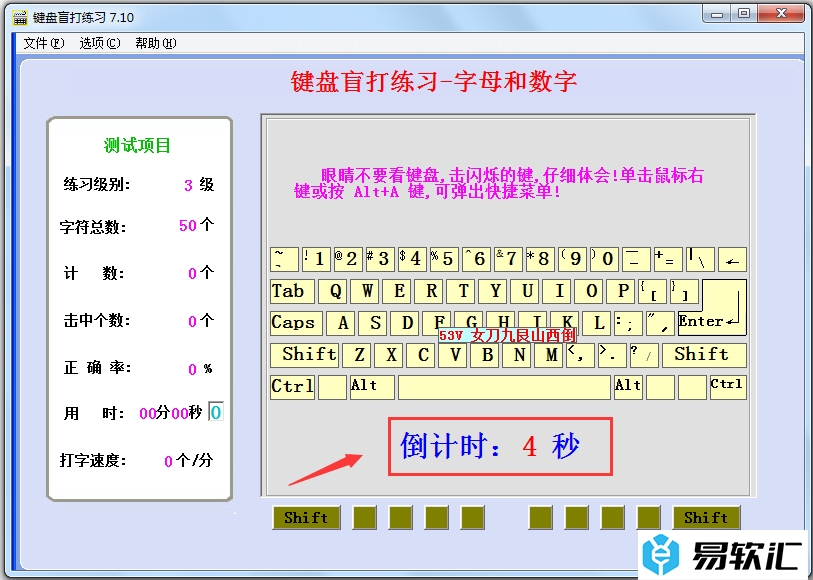
Task: Click the comma key
Action: pyautogui.click(x=581, y=355)
